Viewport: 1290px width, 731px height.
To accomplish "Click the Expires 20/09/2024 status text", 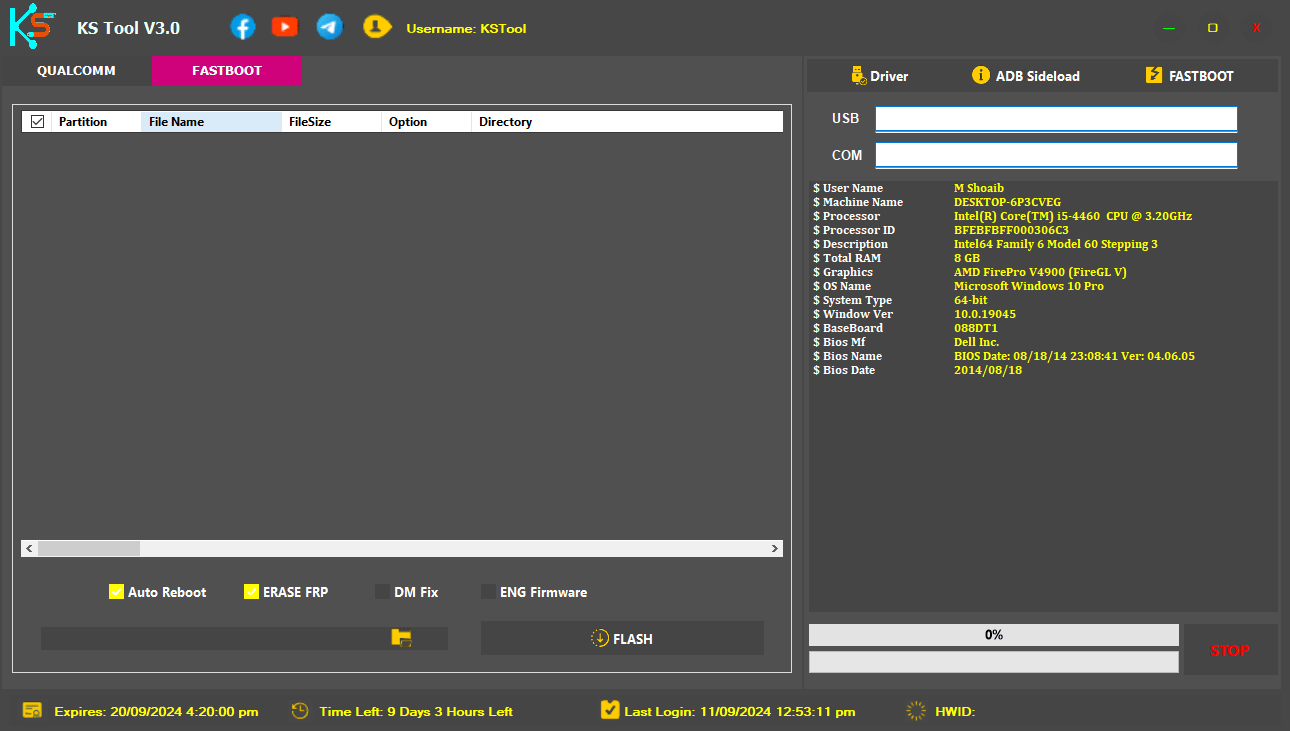I will pos(156,712).
